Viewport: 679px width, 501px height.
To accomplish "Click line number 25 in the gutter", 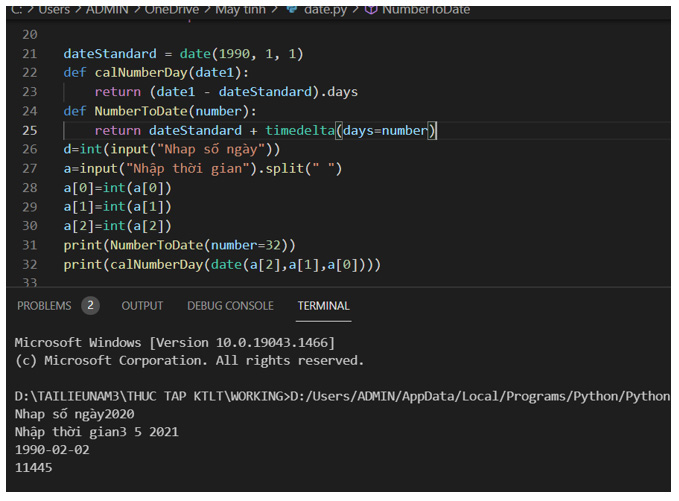I will 28,130.
